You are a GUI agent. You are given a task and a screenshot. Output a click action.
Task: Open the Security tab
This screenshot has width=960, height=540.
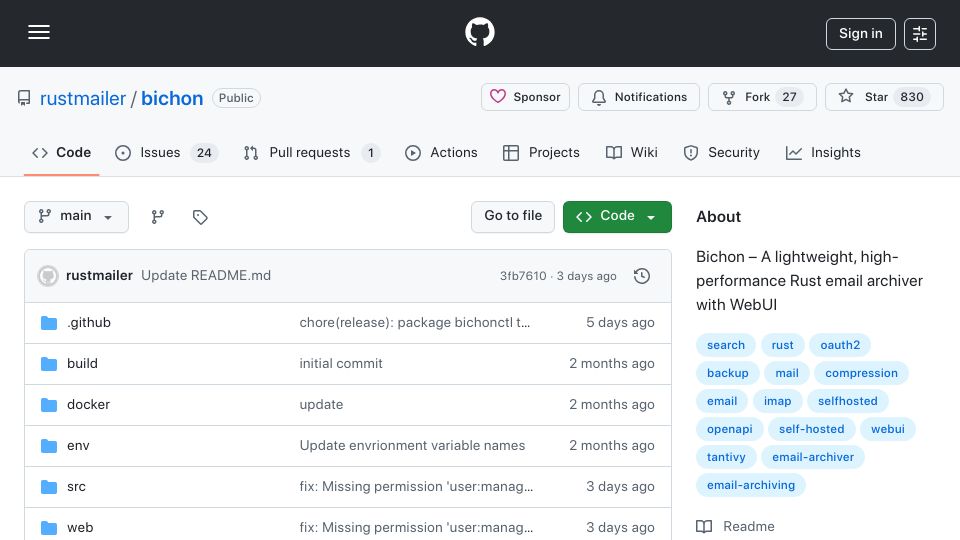[722, 152]
